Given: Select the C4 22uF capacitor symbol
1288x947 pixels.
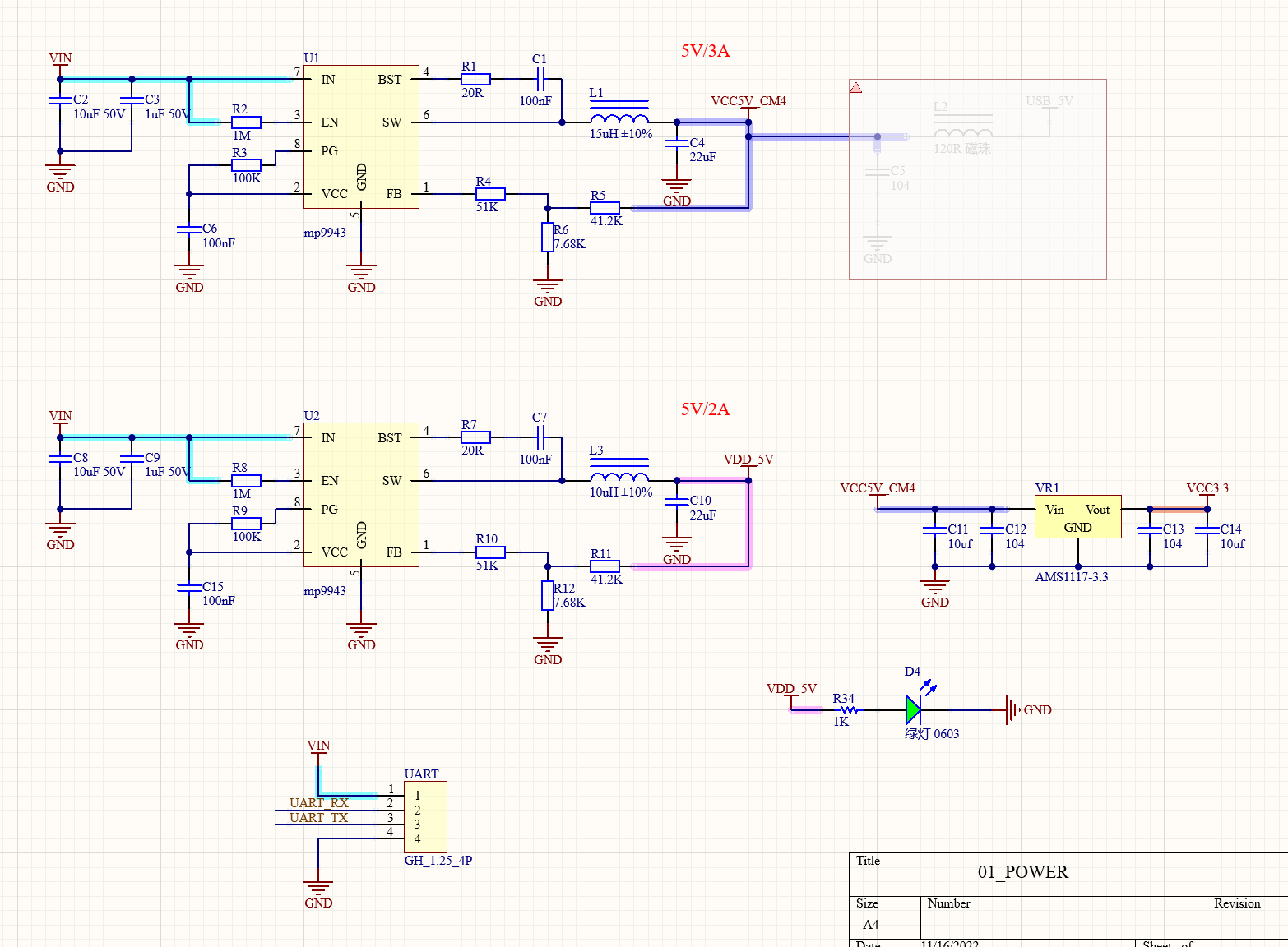Looking at the screenshot, I should pyautogui.click(x=677, y=143).
